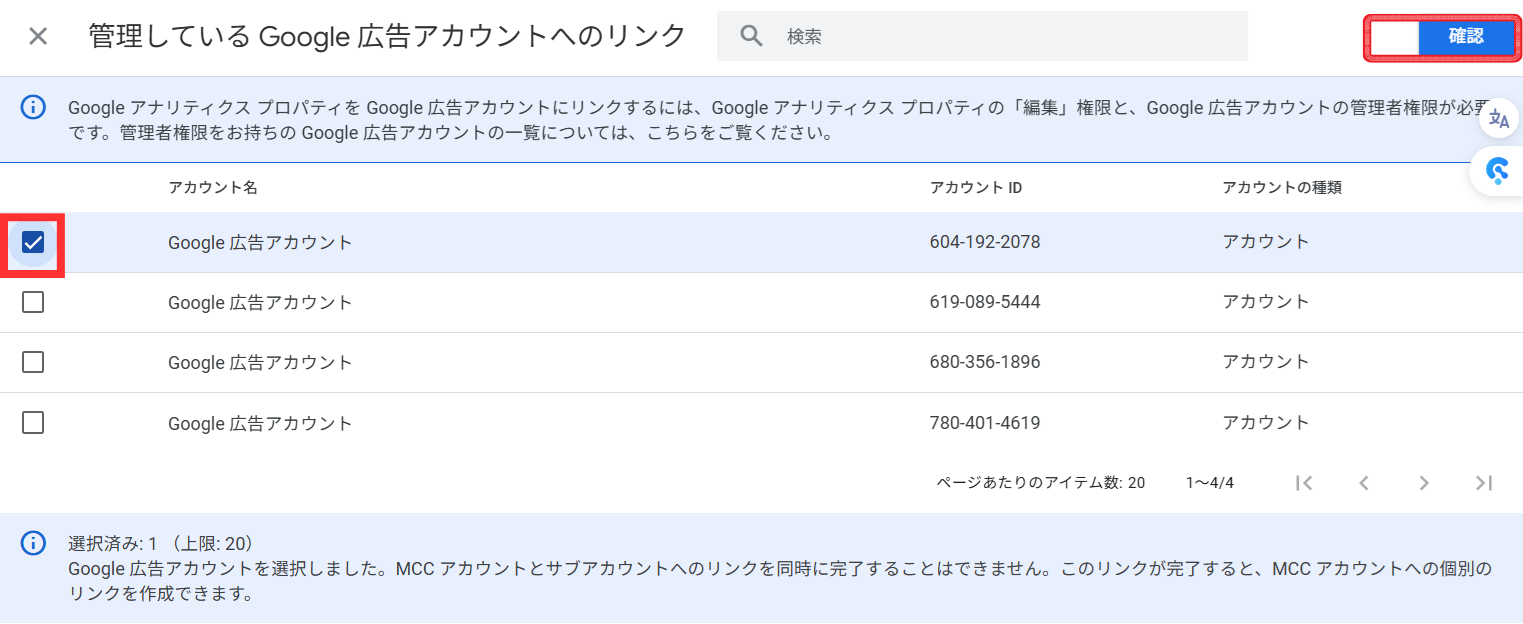Go to next page arrow
Screen dimensions: 1523x624
tap(1424, 483)
